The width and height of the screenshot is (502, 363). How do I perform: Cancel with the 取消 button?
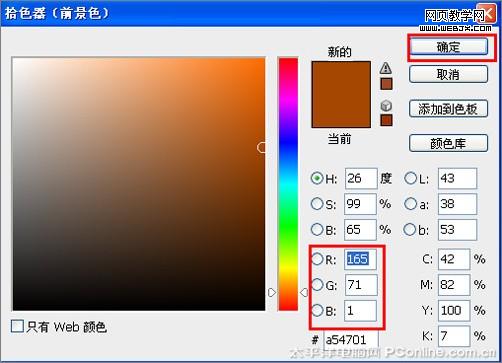pyautogui.click(x=448, y=74)
